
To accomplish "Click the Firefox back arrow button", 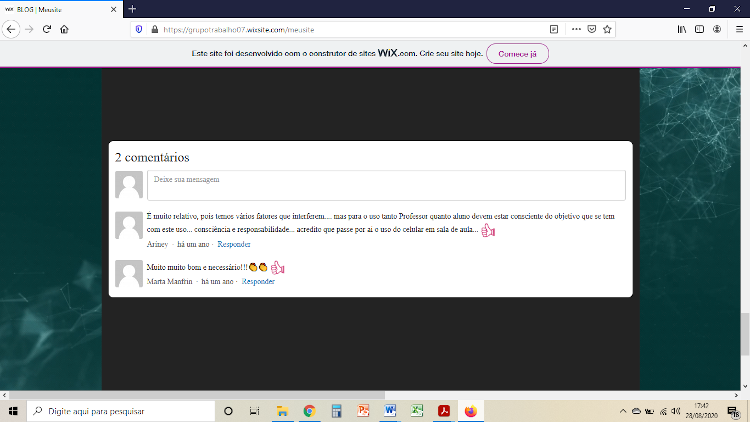I will point(11,29).
